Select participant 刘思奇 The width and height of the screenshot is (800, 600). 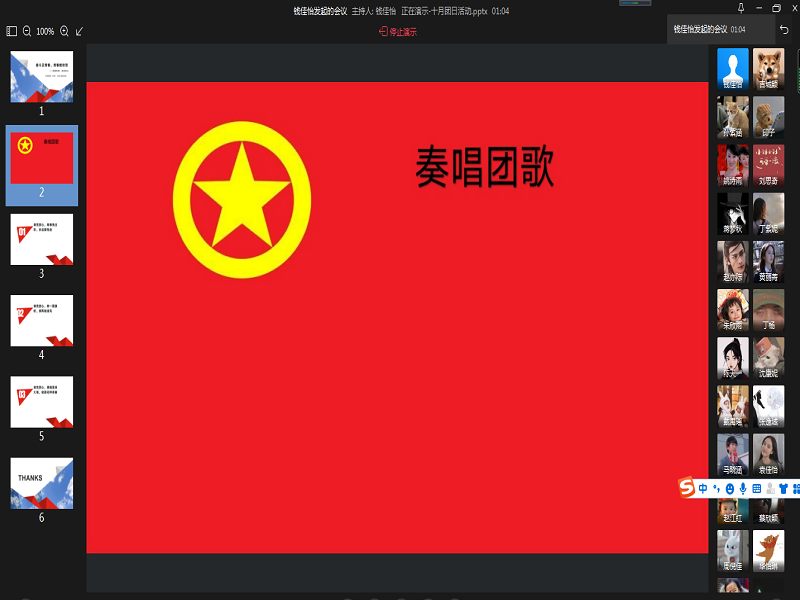(x=768, y=166)
